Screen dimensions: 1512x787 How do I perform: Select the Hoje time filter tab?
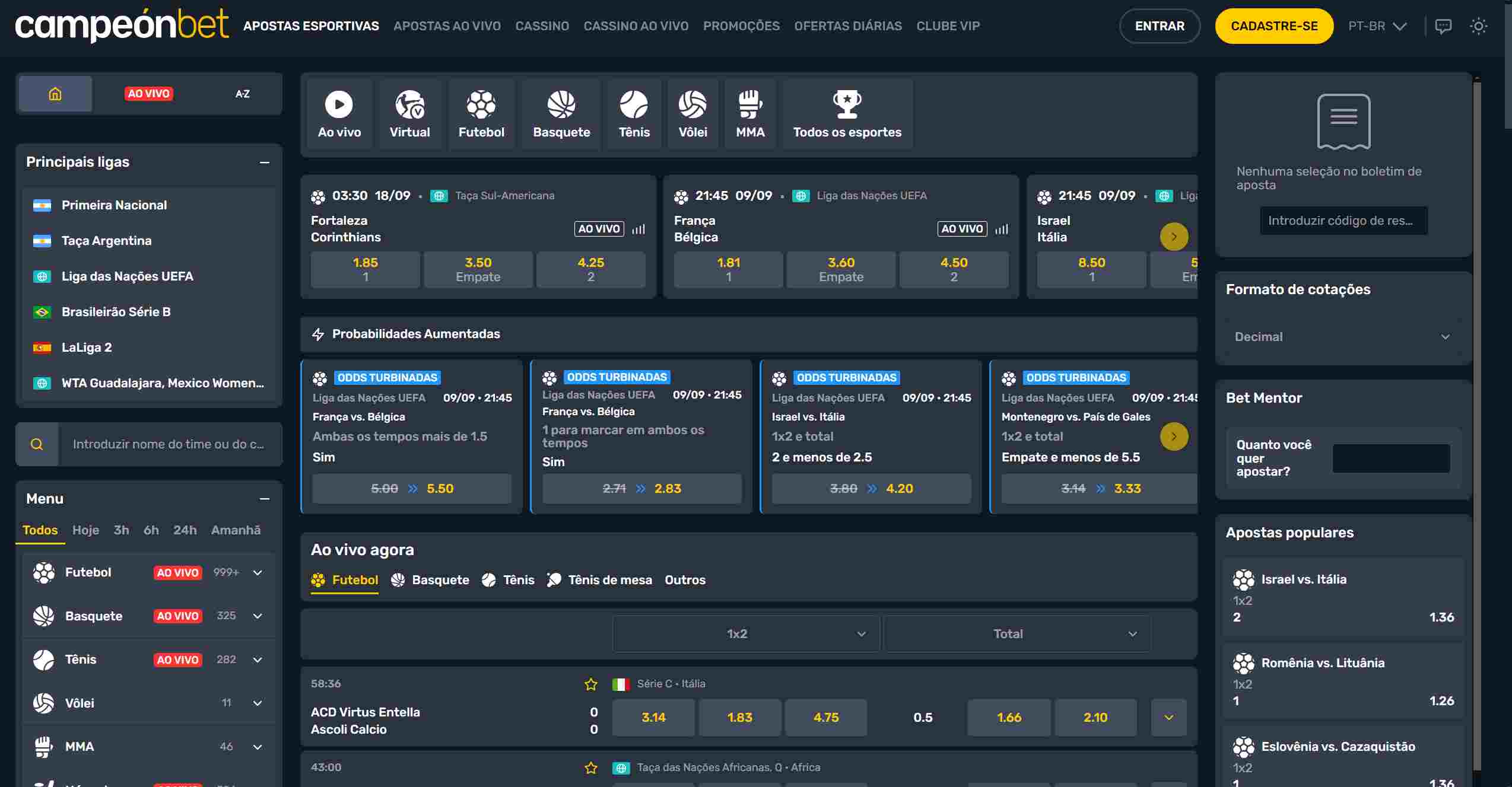85,530
